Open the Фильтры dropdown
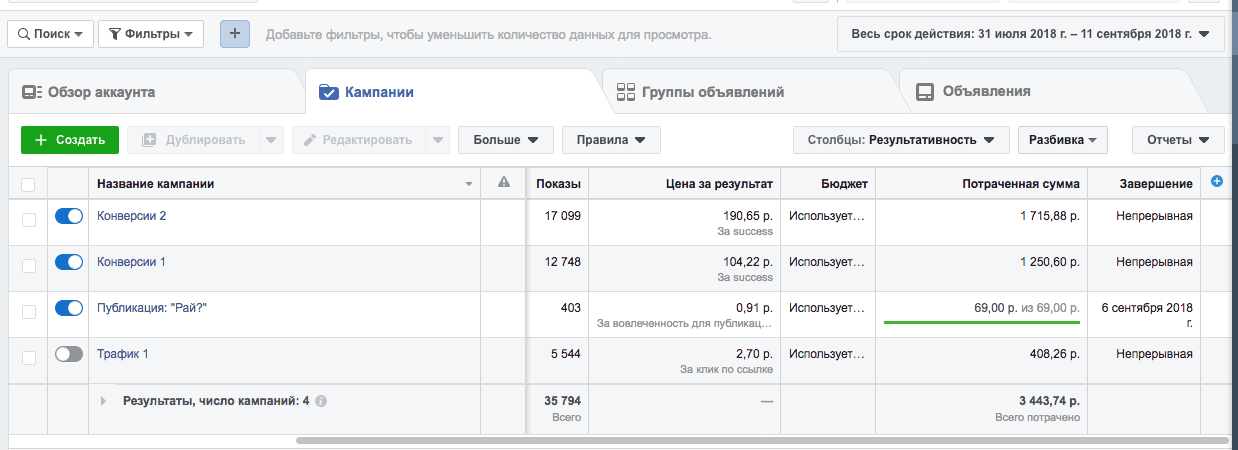Viewport: 1238px width, 450px height. tap(151, 33)
